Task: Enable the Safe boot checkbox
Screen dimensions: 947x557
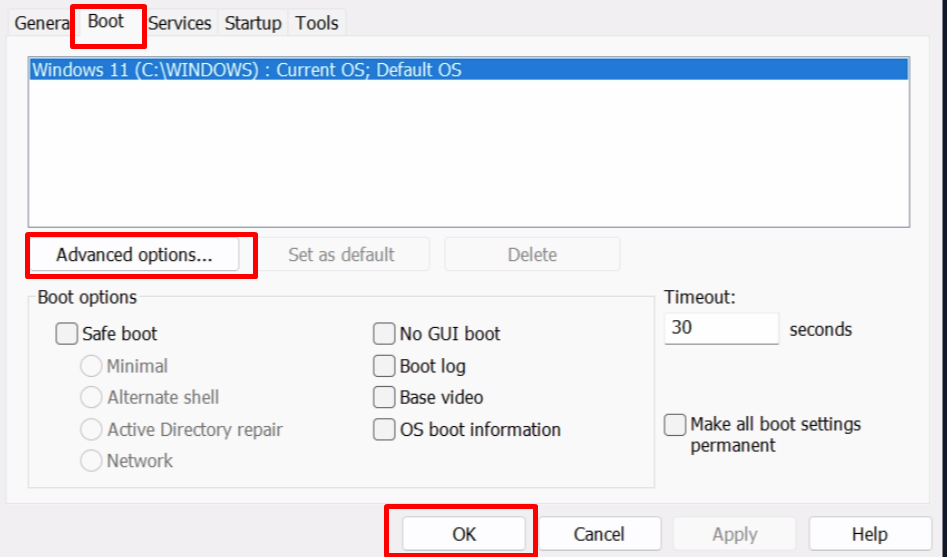Action: point(66,333)
